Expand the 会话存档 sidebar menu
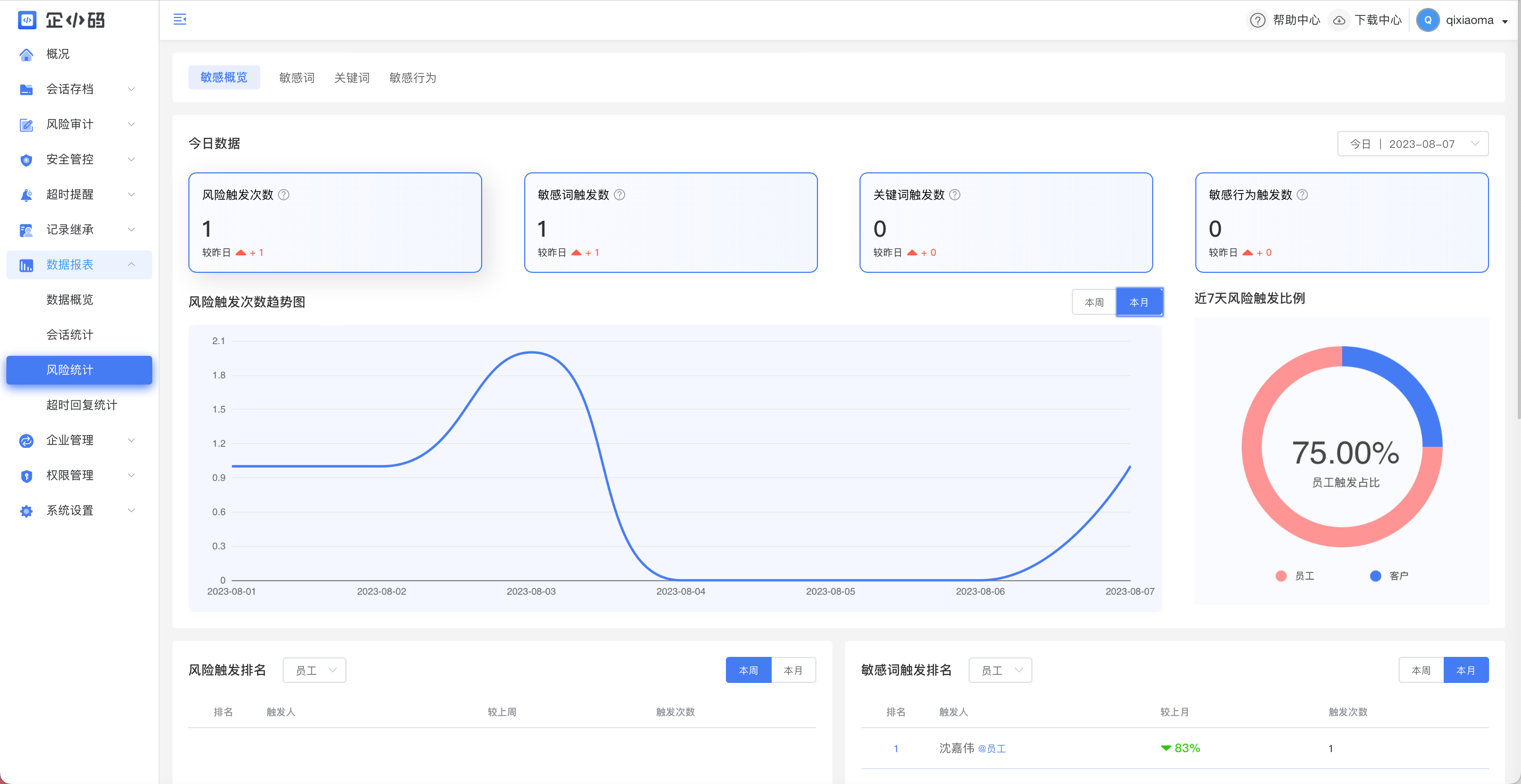The height and width of the screenshot is (784, 1521). [x=79, y=89]
